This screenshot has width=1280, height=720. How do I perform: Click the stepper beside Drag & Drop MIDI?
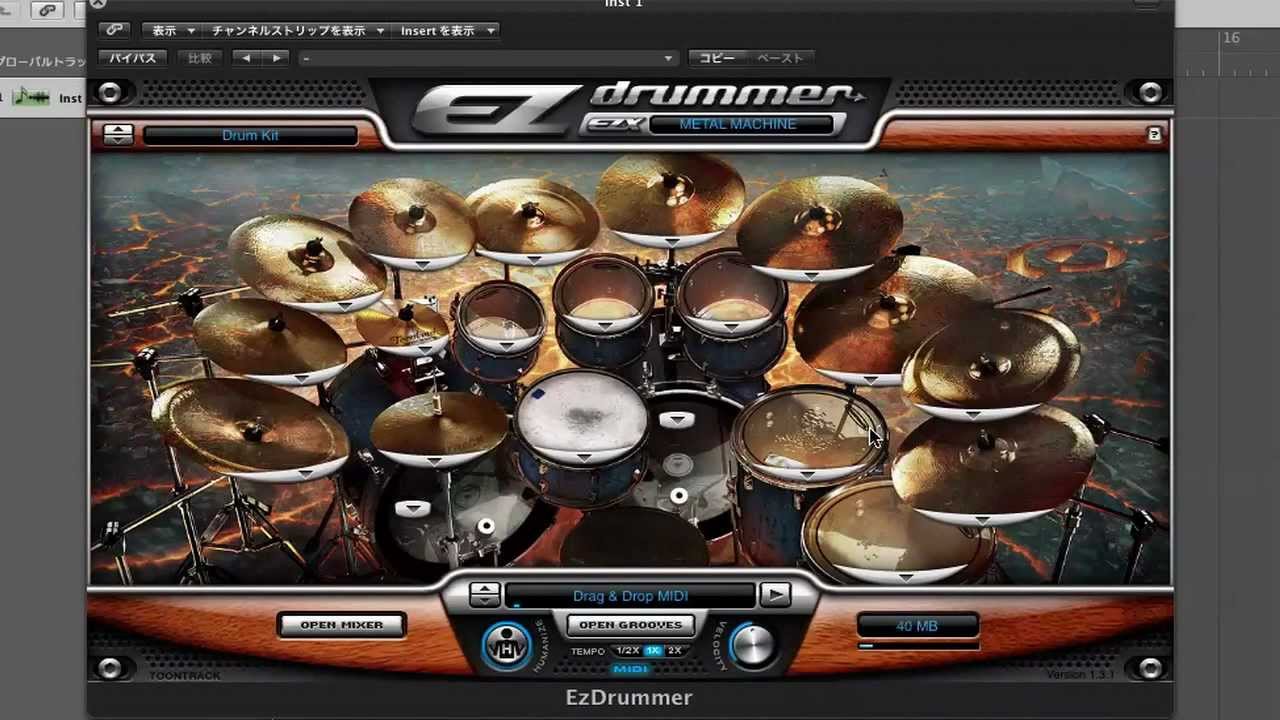[484, 595]
